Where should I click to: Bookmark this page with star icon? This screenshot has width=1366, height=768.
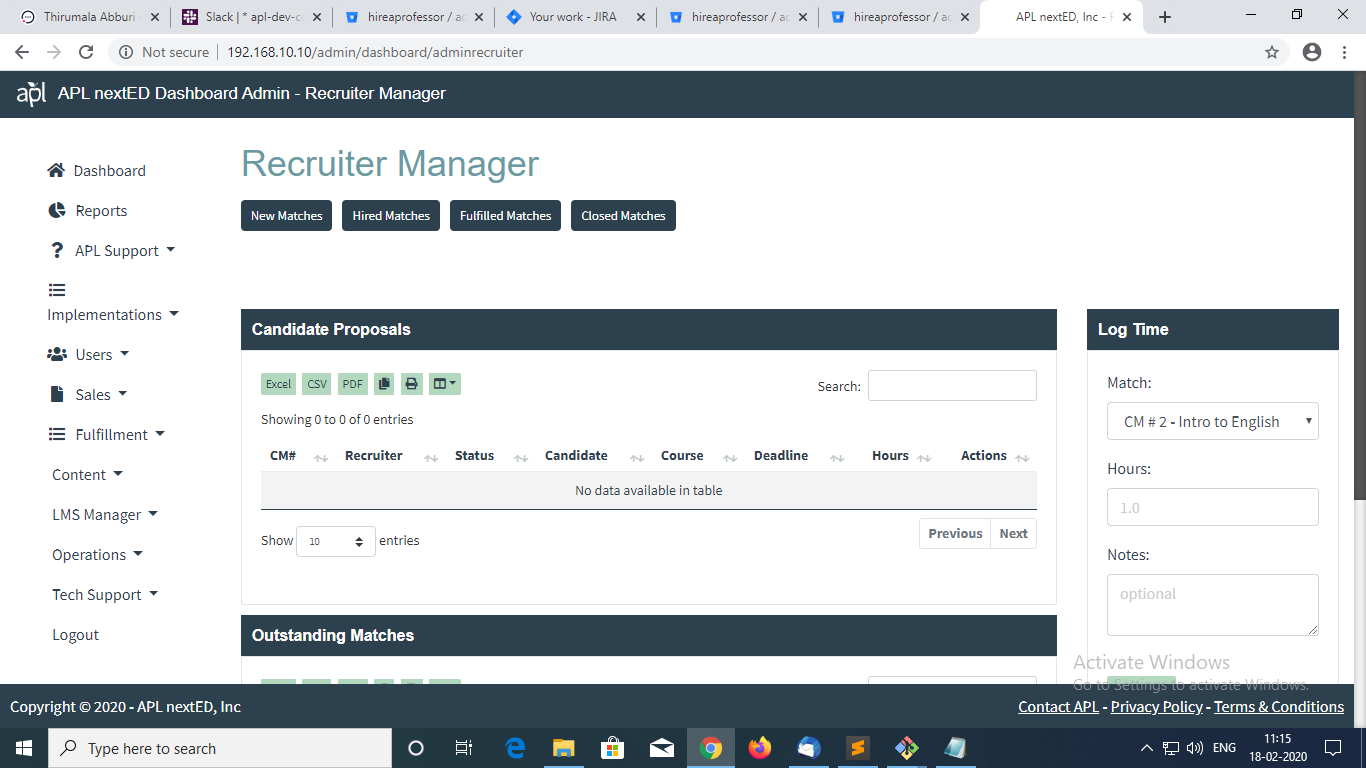click(x=1272, y=52)
